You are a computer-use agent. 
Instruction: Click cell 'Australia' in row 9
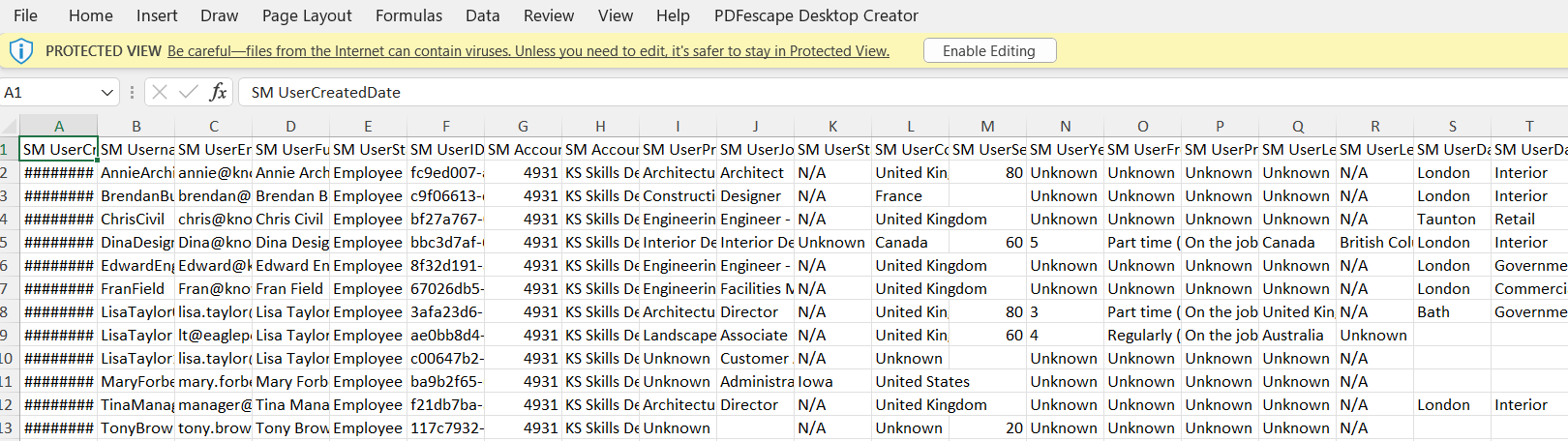(x=1298, y=336)
